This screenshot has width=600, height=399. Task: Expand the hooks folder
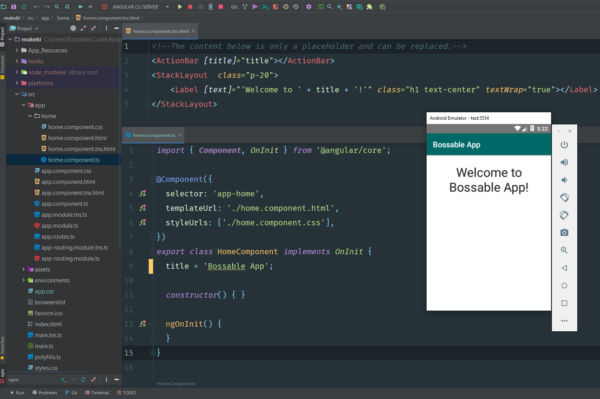17,61
